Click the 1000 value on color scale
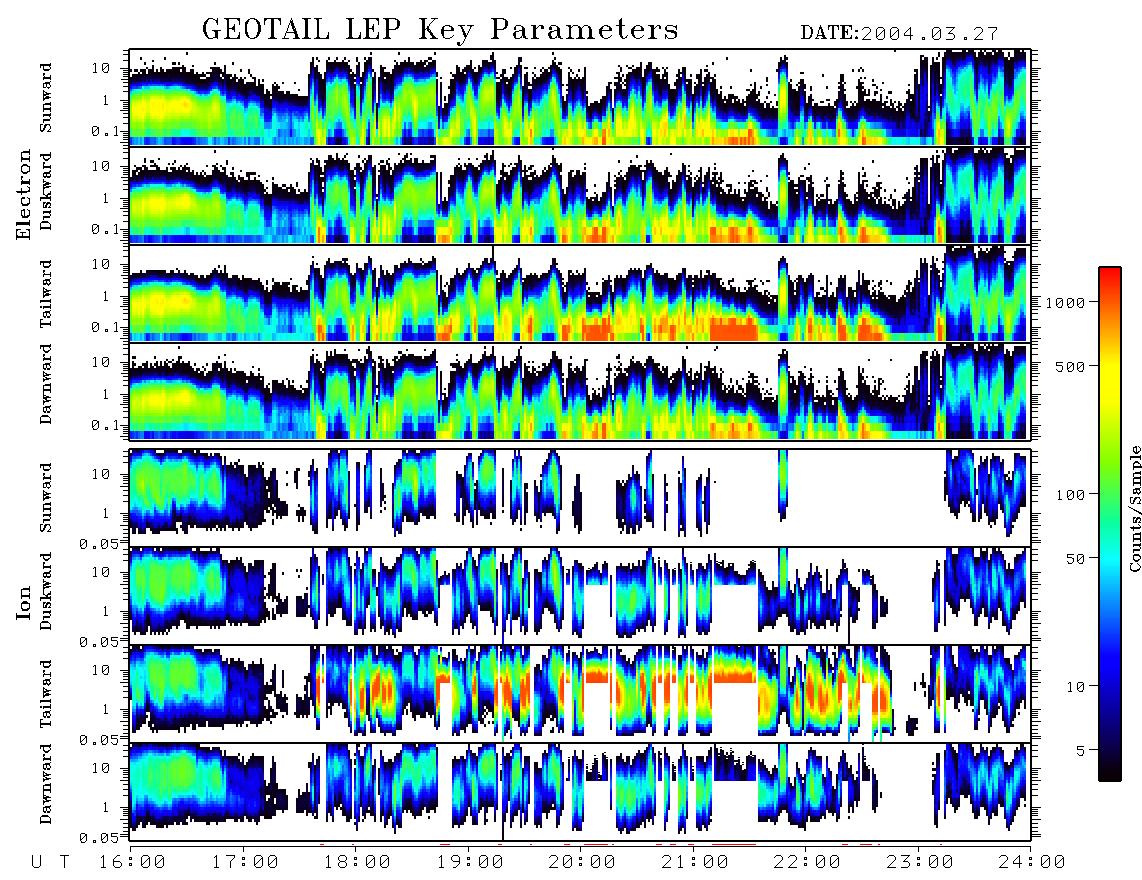 [x=1066, y=303]
